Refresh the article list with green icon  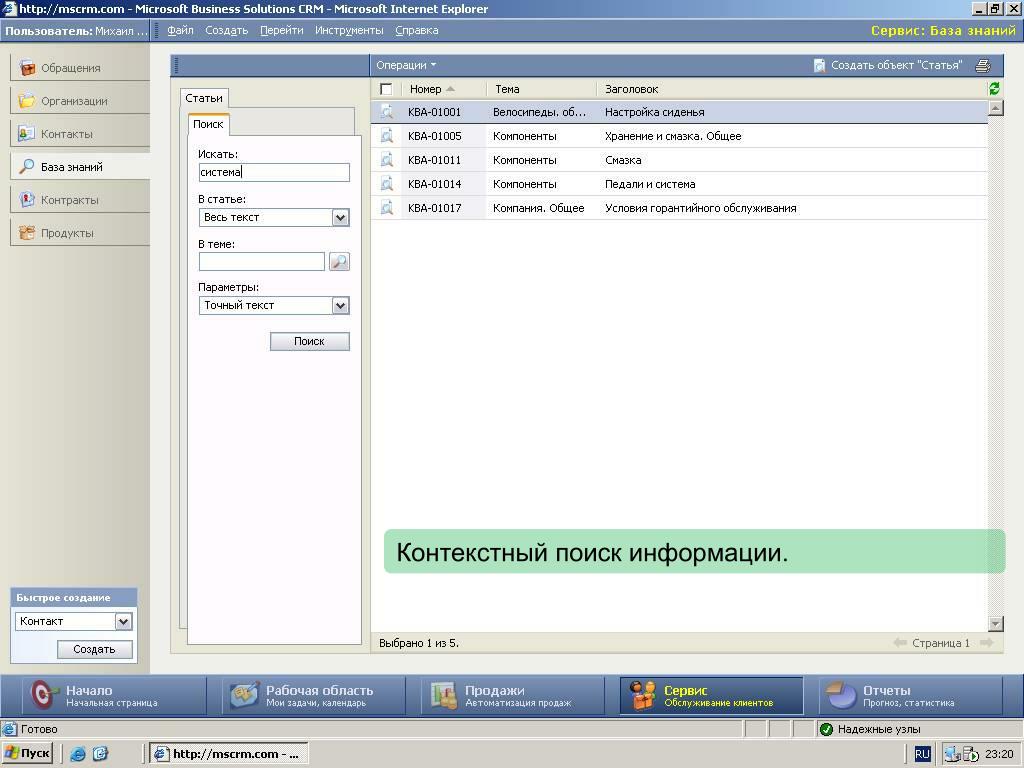click(994, 89)
